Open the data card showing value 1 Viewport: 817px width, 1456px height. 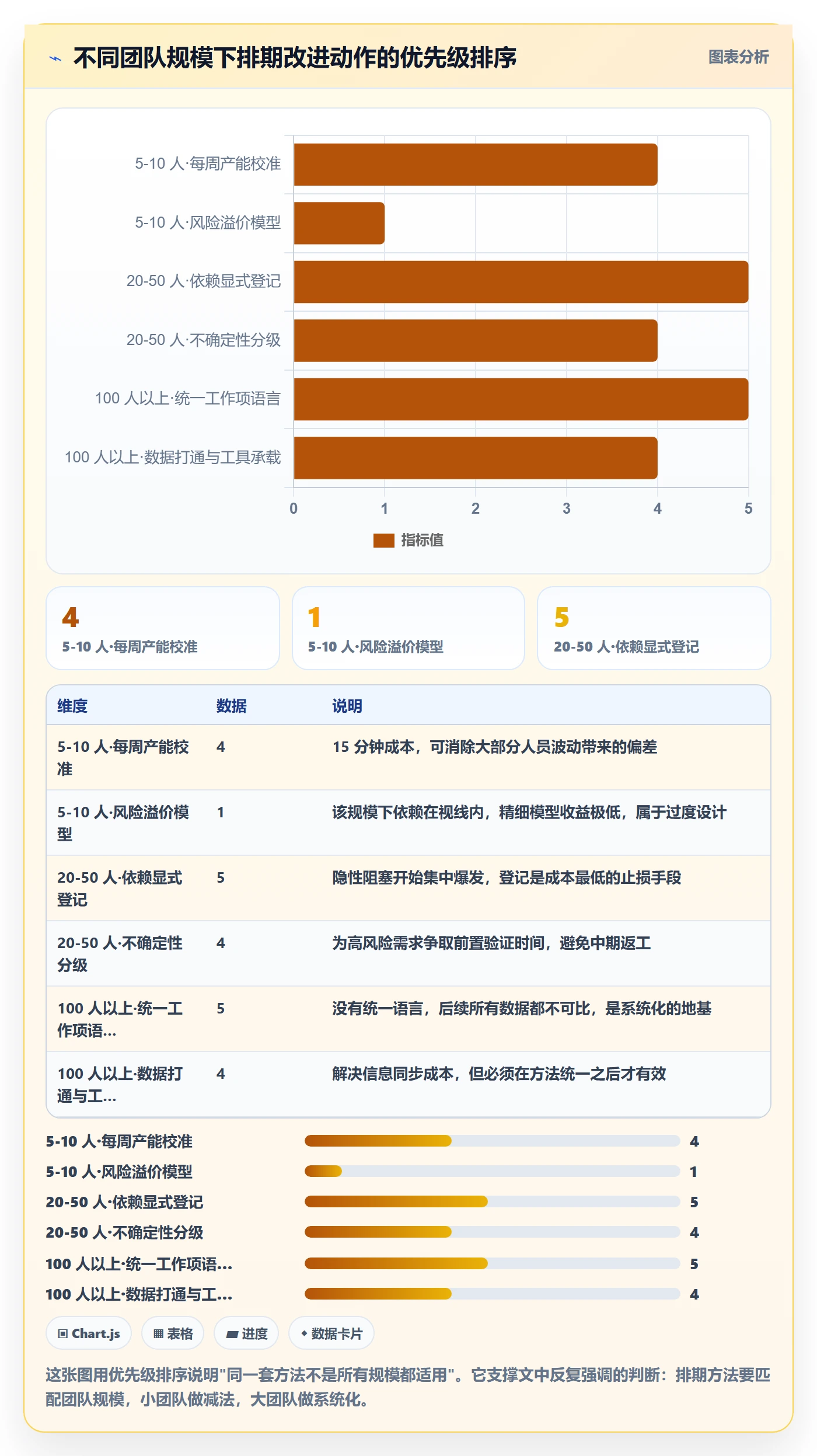408,628
